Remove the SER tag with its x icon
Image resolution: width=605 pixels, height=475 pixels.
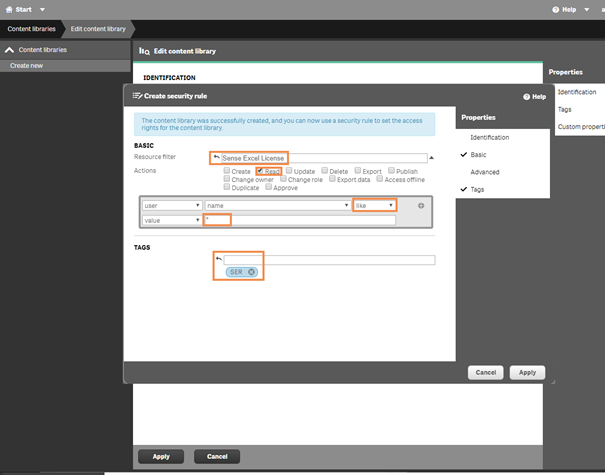coord(252,272)
